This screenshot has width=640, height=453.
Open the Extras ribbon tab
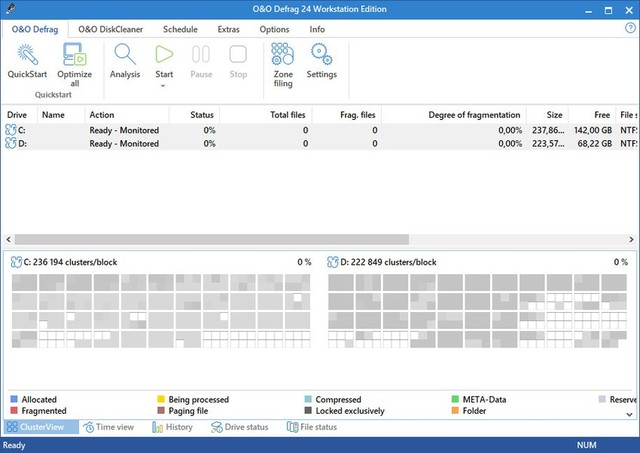(x=228, y=30)
